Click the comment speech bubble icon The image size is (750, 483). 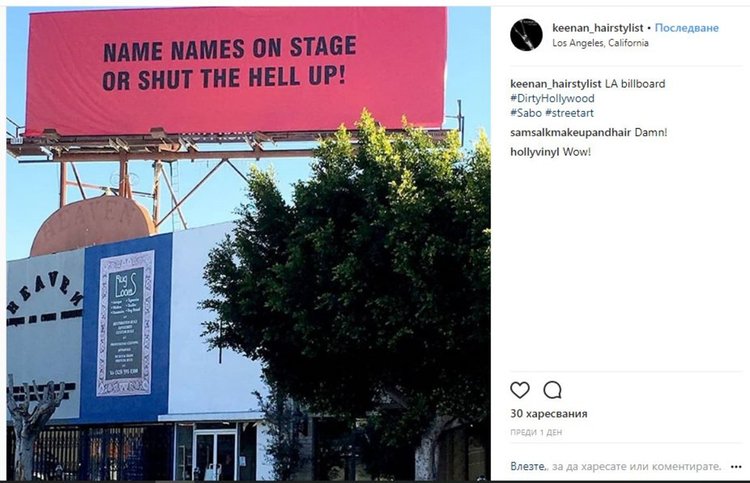tap(552, 390)
